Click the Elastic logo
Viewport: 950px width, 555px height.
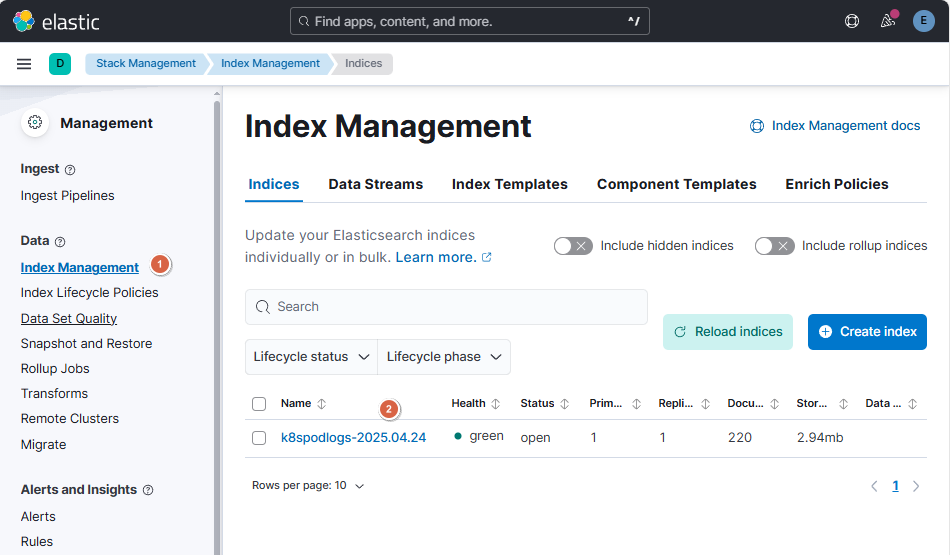coord(56,21)
